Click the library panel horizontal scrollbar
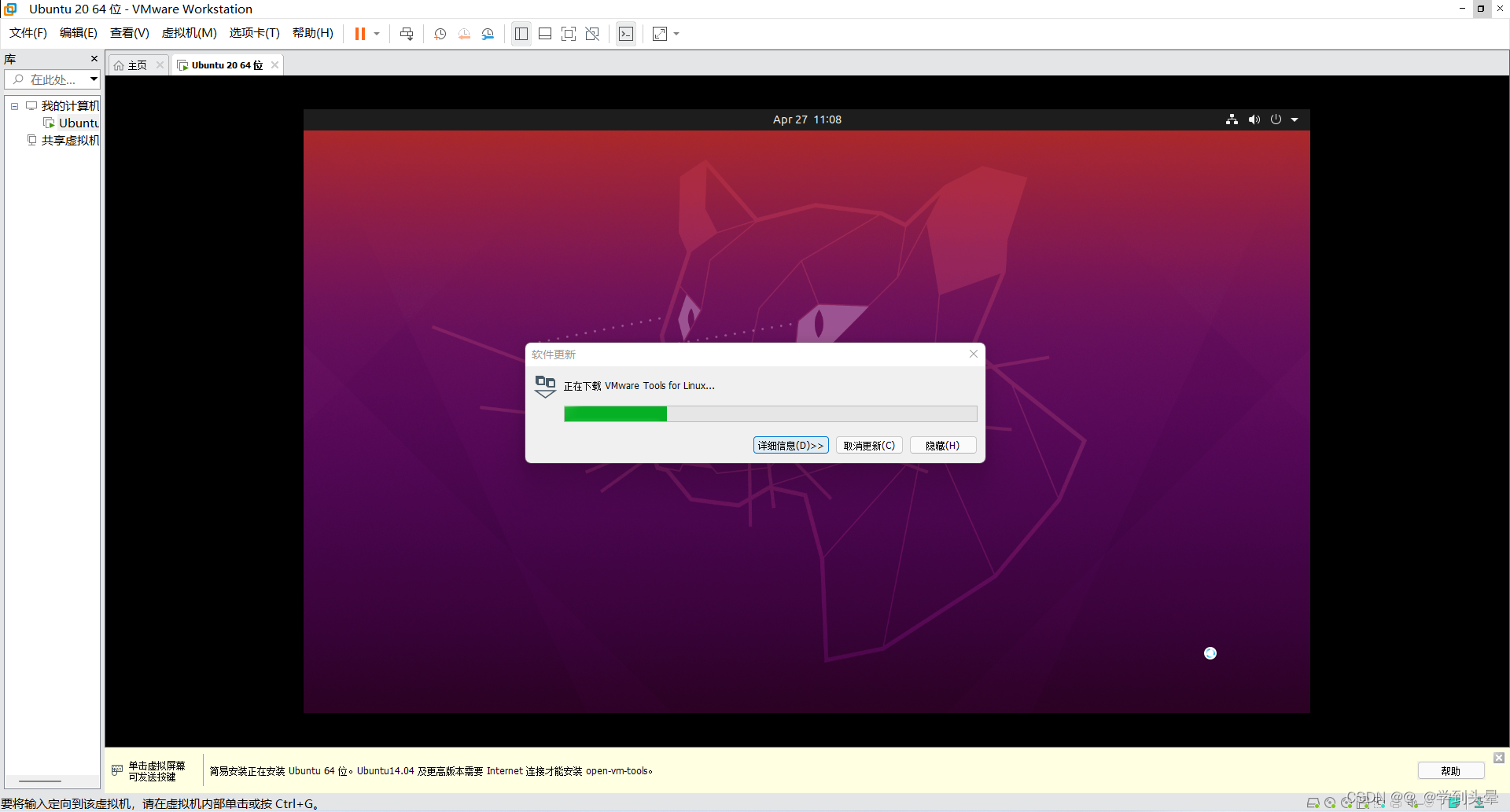 [x=40, y=781]
